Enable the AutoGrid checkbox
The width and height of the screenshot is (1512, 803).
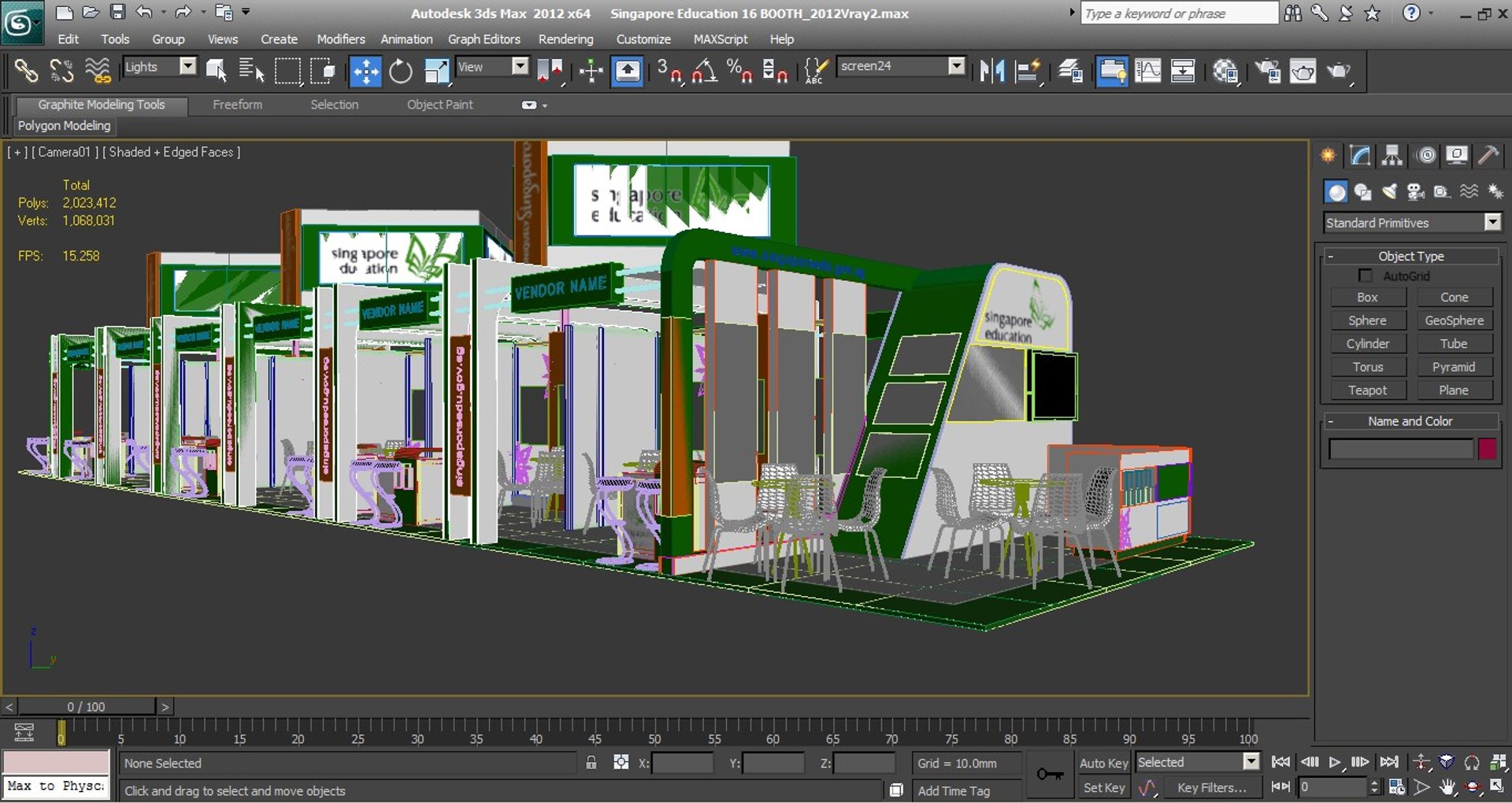pyautogui.click(x=1366, y=276)
